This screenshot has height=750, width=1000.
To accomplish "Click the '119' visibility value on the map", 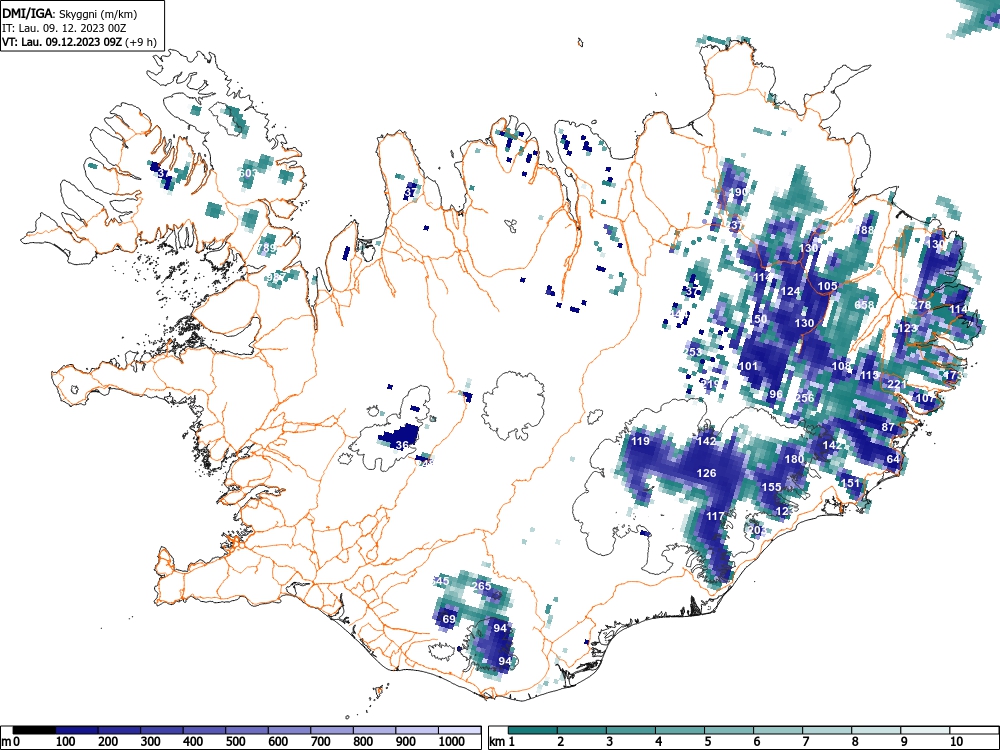I will click(640, 441).
